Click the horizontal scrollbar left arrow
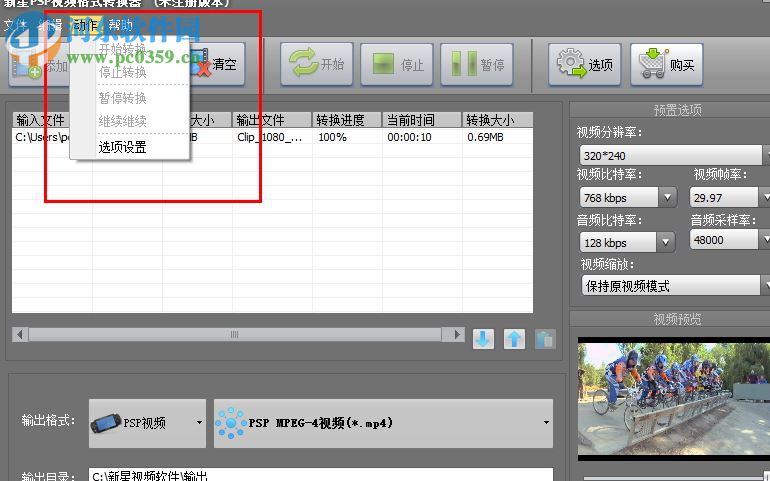Screen dimensions: 770x481 [20, 335]
